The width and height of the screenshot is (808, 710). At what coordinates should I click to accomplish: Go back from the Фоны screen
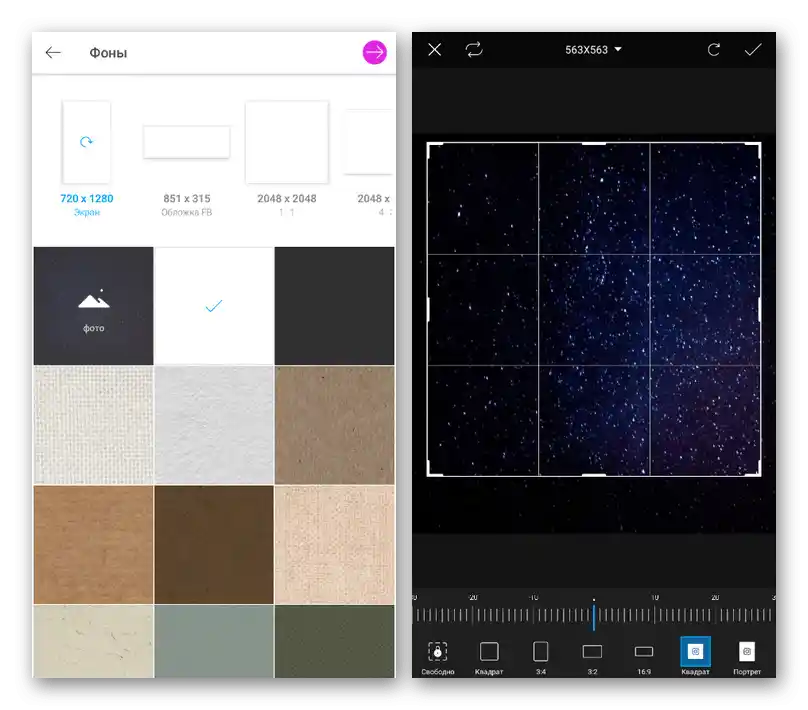(x=53, y=53)
